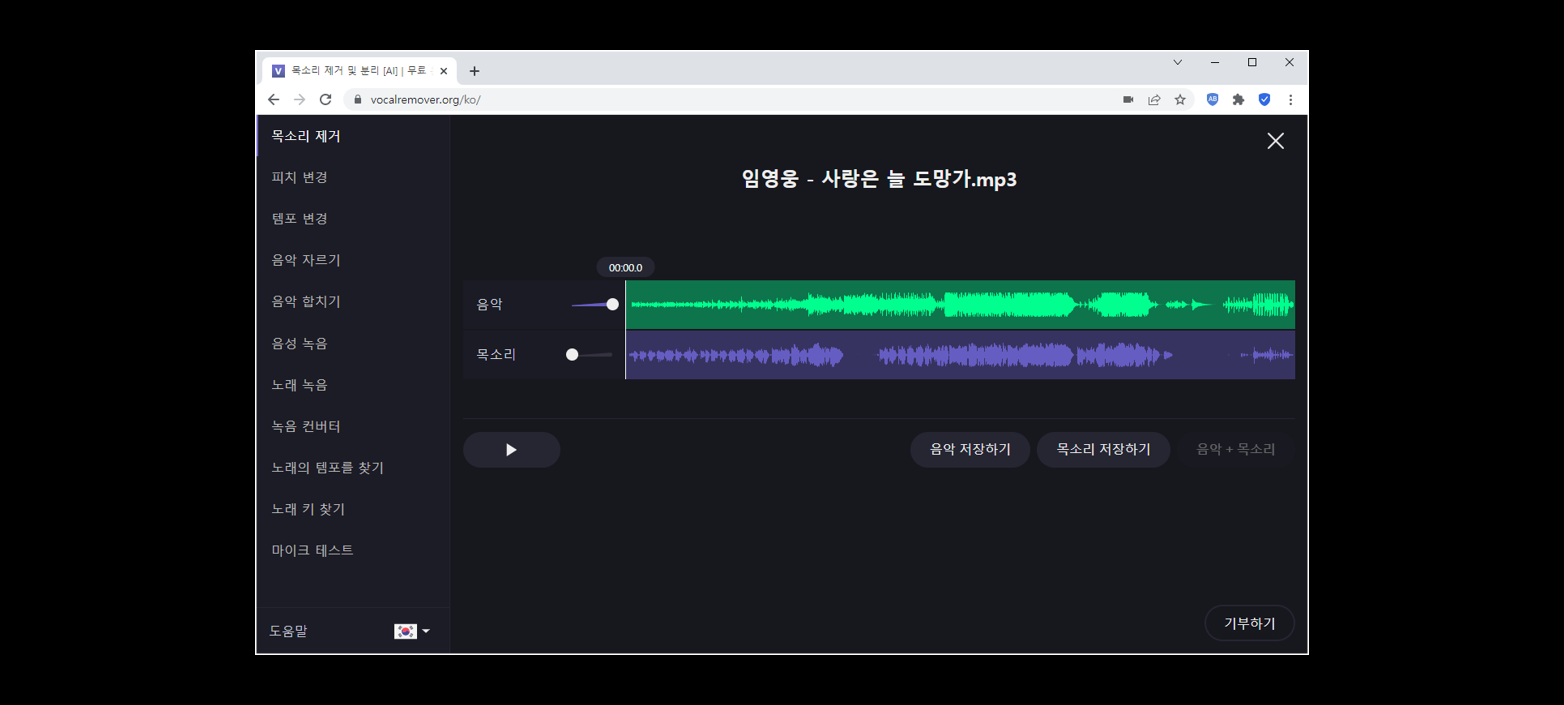The width and height of the screenshot is (1564, 705).
Task: Click the blue shield extension icon
Action: coord(1264,100)
